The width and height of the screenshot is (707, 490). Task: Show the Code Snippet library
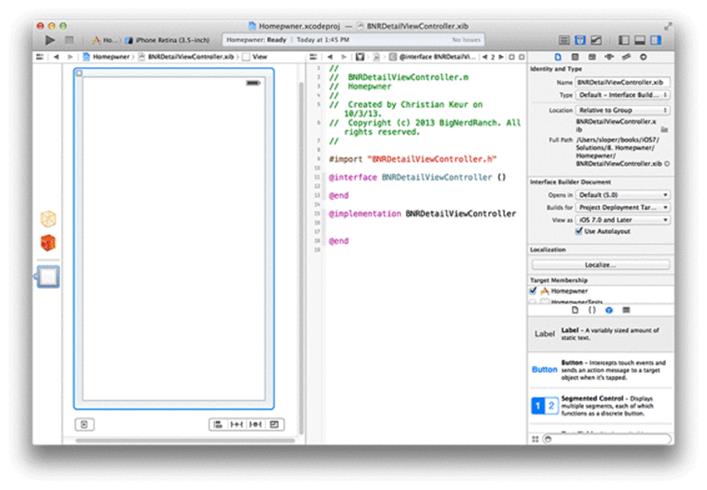click(592, 310)
